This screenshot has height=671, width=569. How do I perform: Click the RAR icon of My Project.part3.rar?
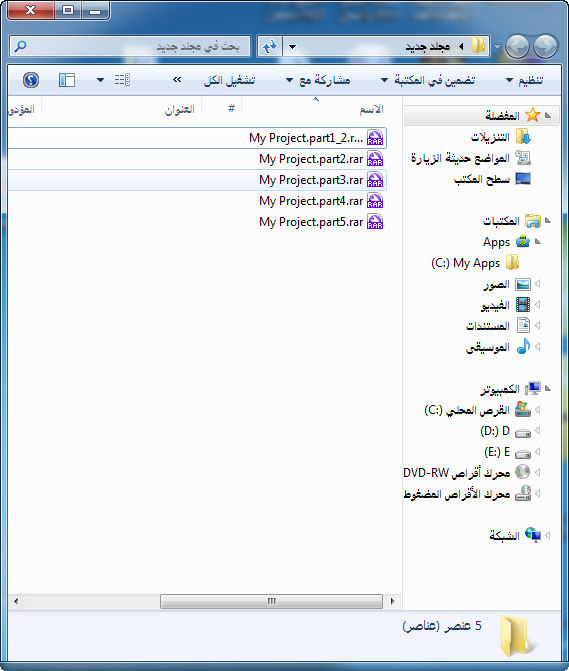(x=375, y=180)
